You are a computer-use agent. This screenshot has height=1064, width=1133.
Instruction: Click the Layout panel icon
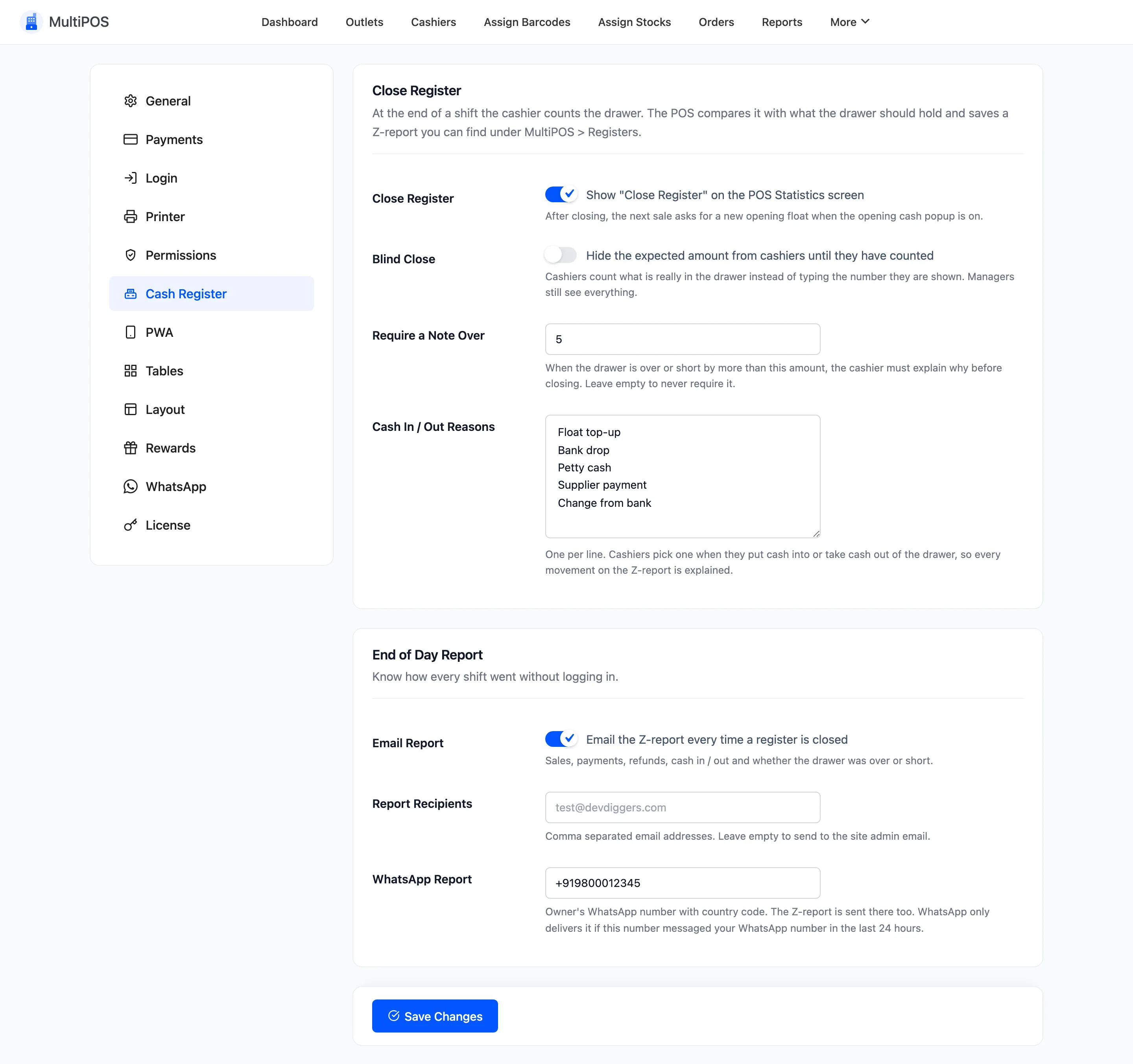point(131,410)
